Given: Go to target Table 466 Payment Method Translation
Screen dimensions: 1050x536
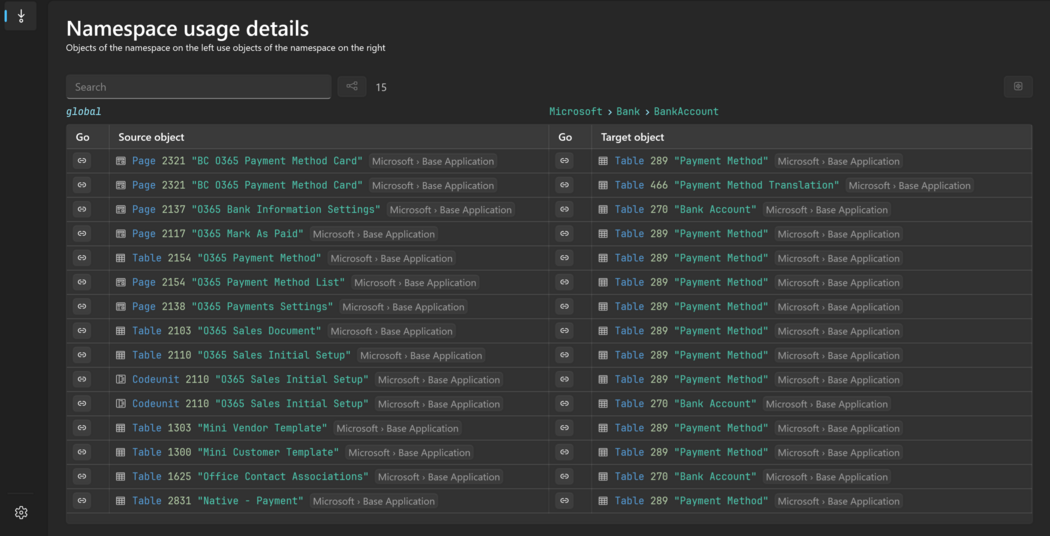Looking at the screenshot, I should pos(565,186).
